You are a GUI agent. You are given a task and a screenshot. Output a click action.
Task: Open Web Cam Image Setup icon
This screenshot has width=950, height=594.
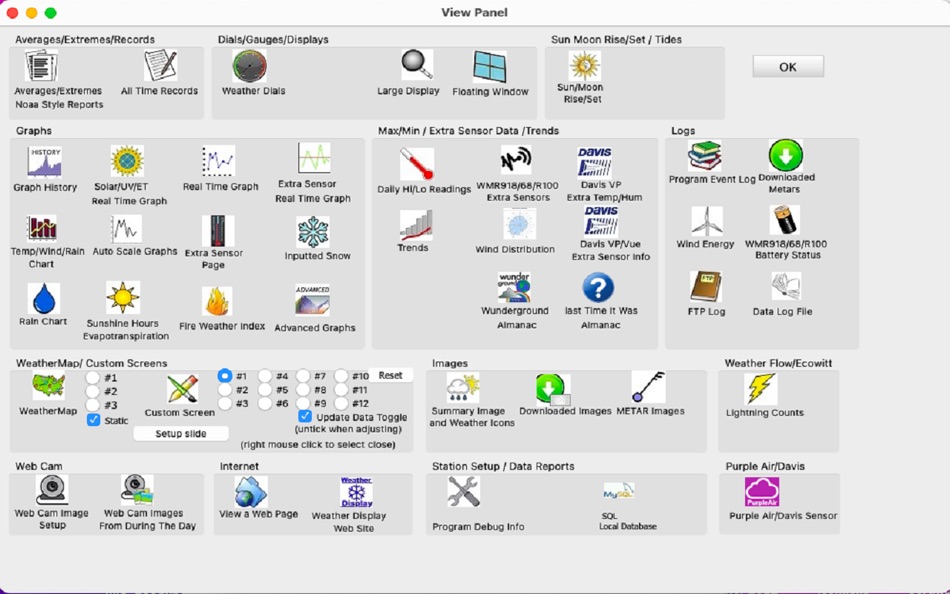point(52,490)
